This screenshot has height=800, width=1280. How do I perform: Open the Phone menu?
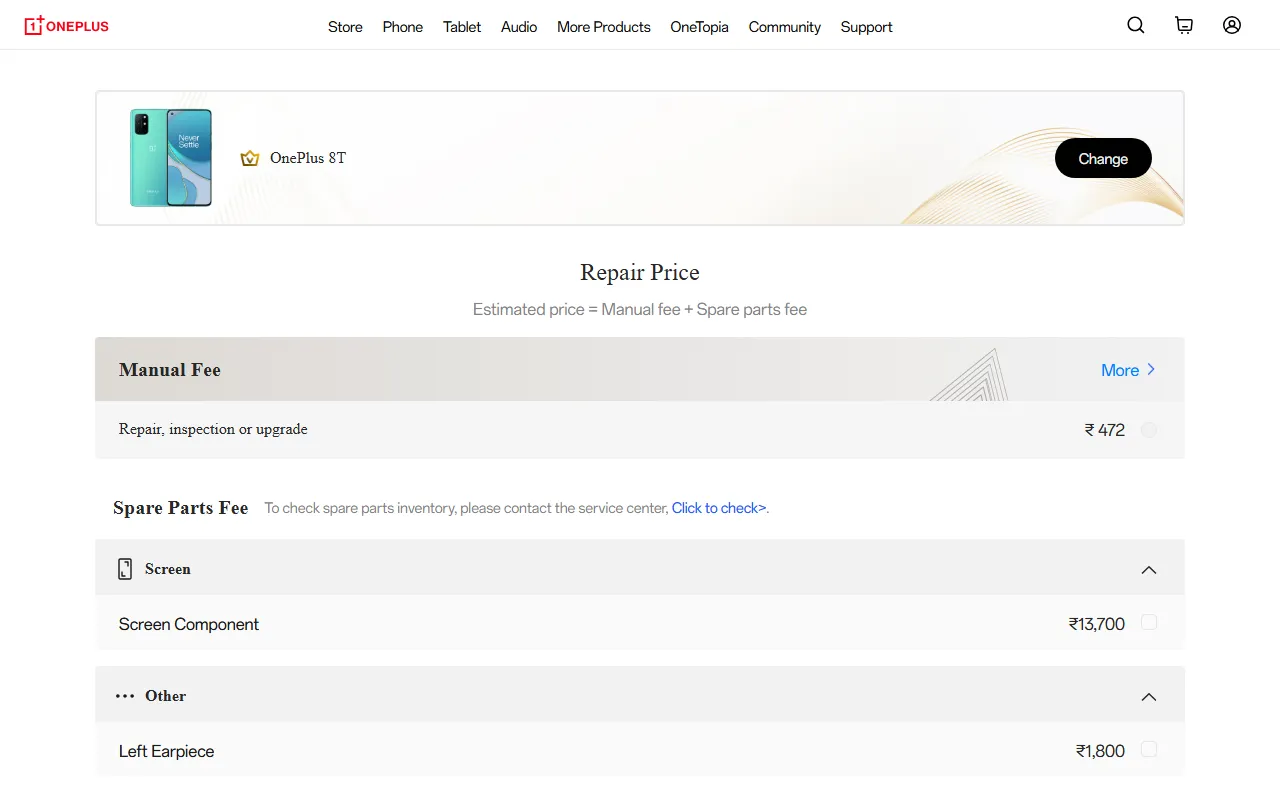403,27
